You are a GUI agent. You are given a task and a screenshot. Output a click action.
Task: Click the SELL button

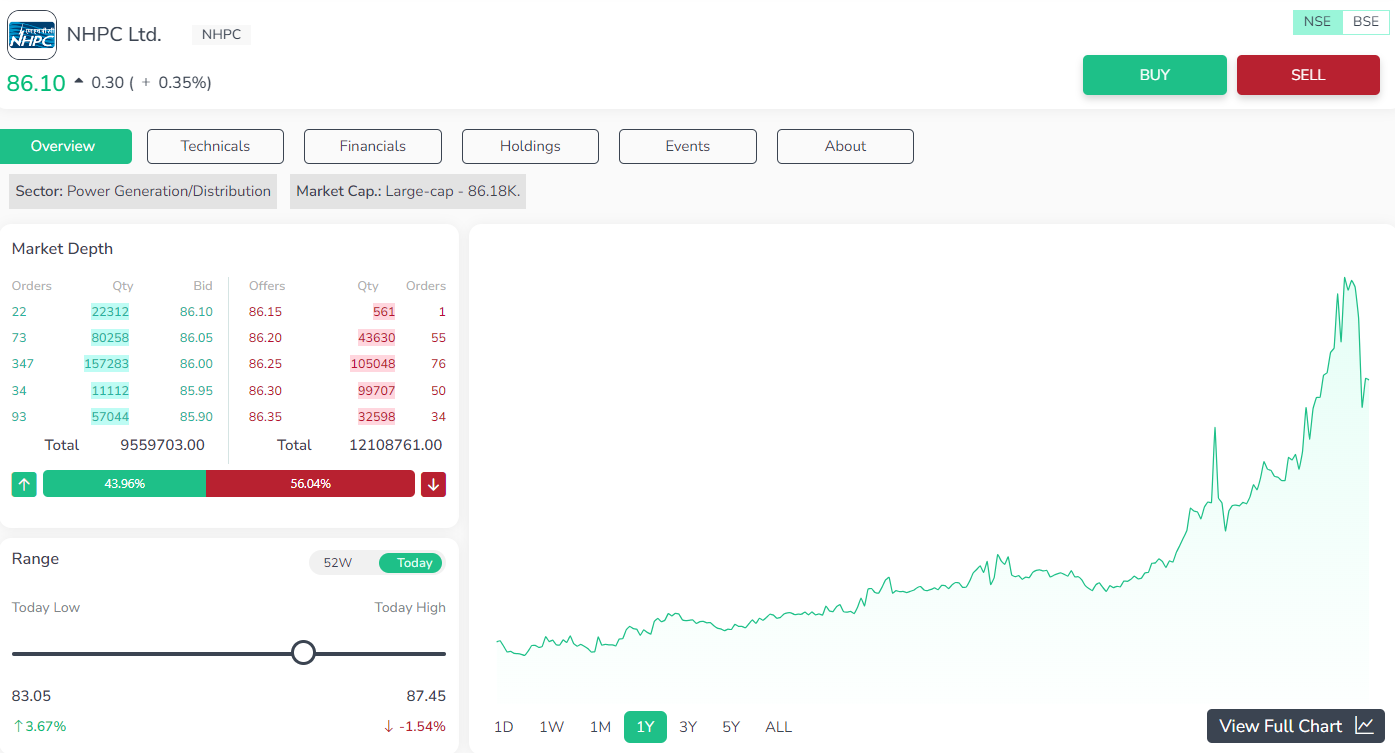pos(1307,75)
